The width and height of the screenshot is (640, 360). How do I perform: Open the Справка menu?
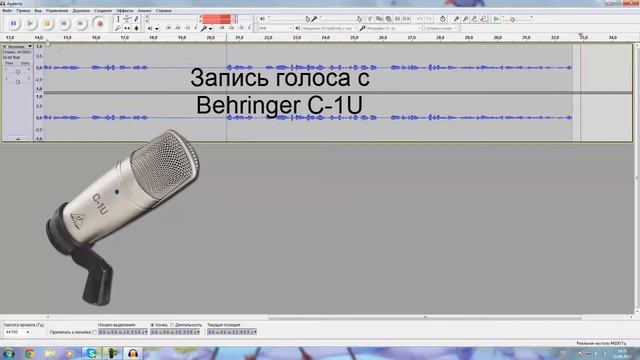click(x=164, y=11)
